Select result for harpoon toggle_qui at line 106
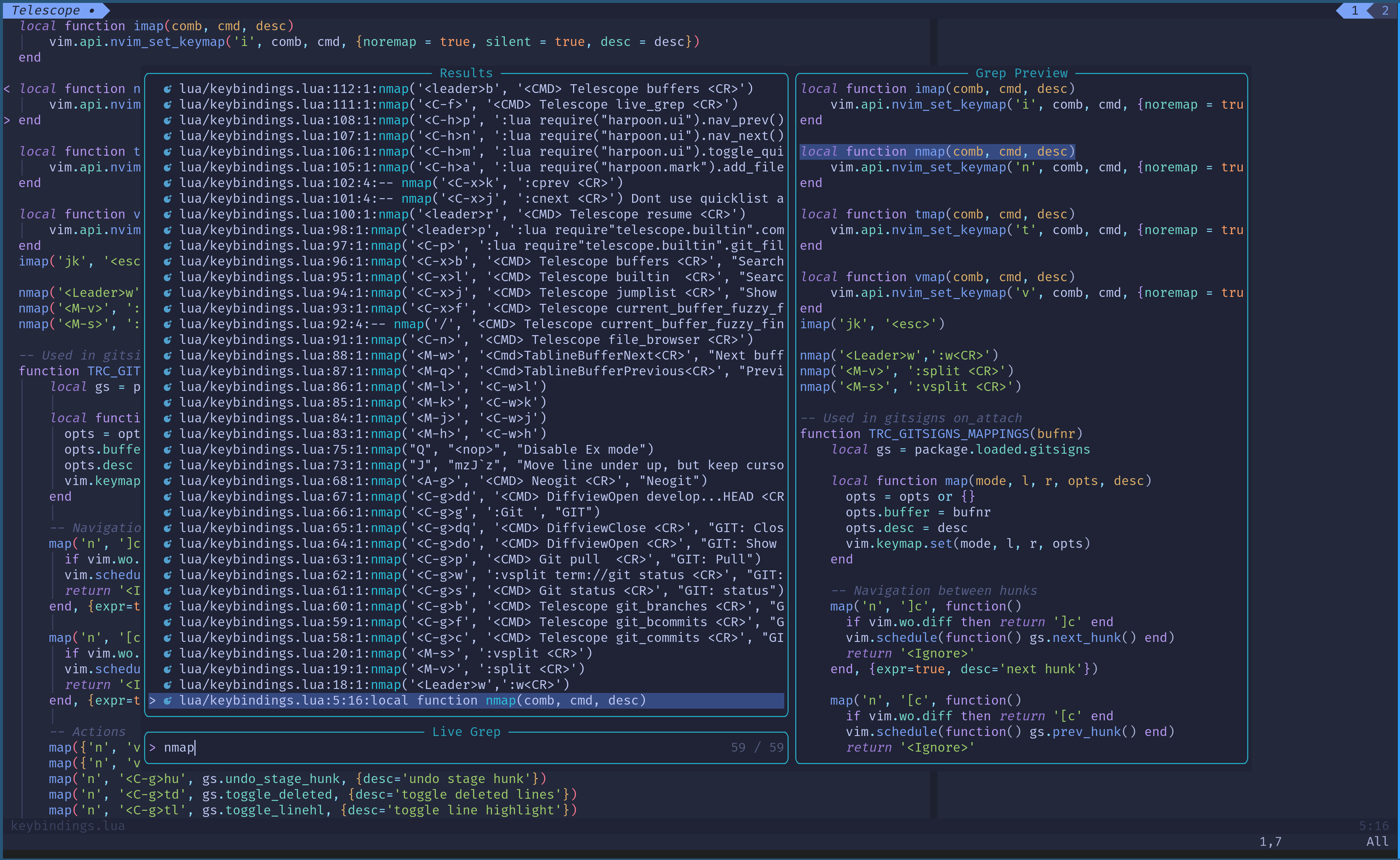 click(x=467, y=152)
